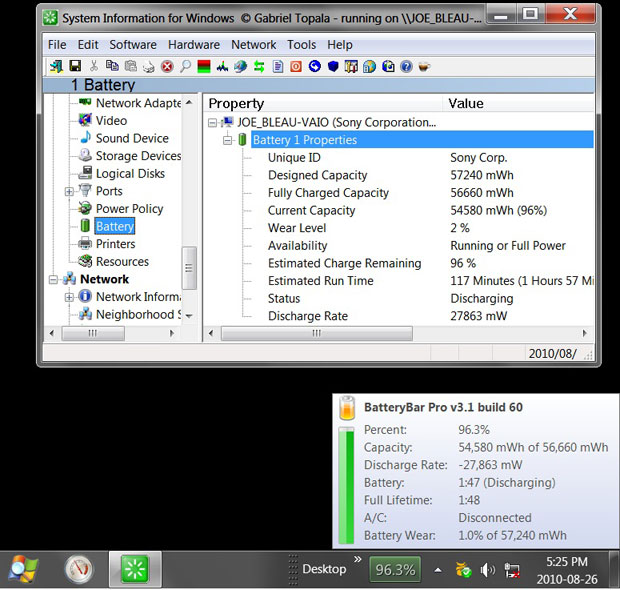Viewport: 620px width, 590px height.
Task: Click the globe network toolbar icon
Action: coord(240,66)
